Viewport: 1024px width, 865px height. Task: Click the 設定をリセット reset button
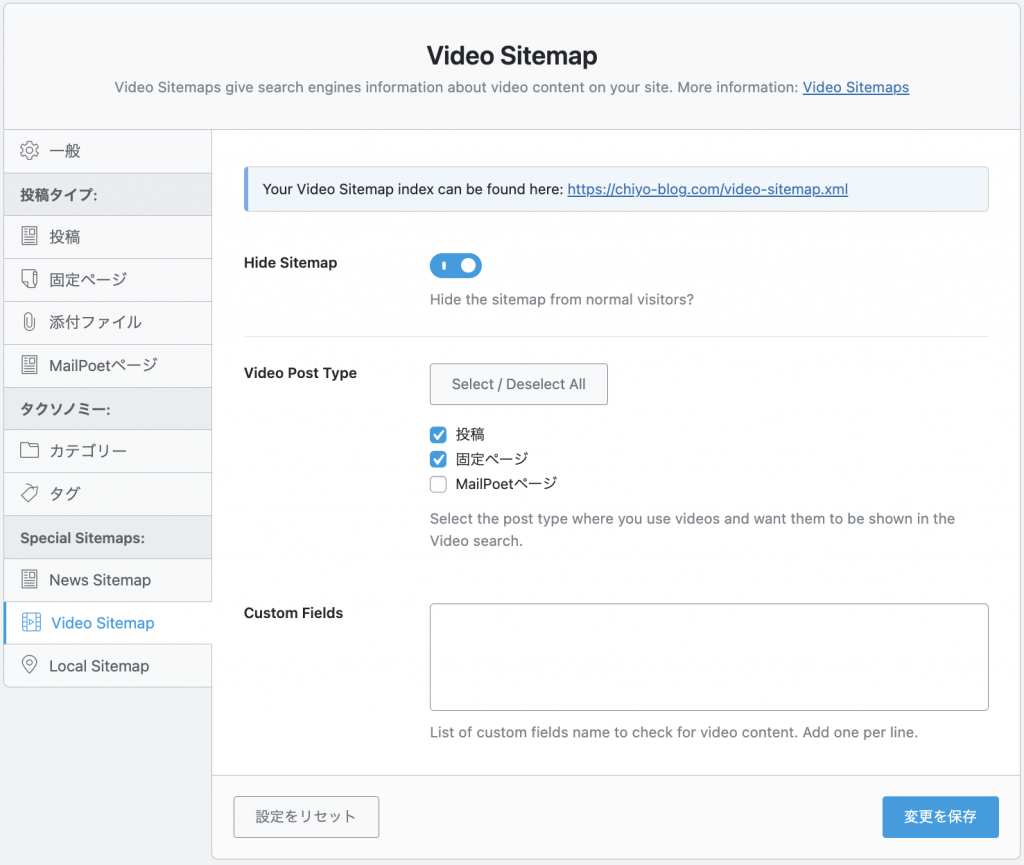306,817
